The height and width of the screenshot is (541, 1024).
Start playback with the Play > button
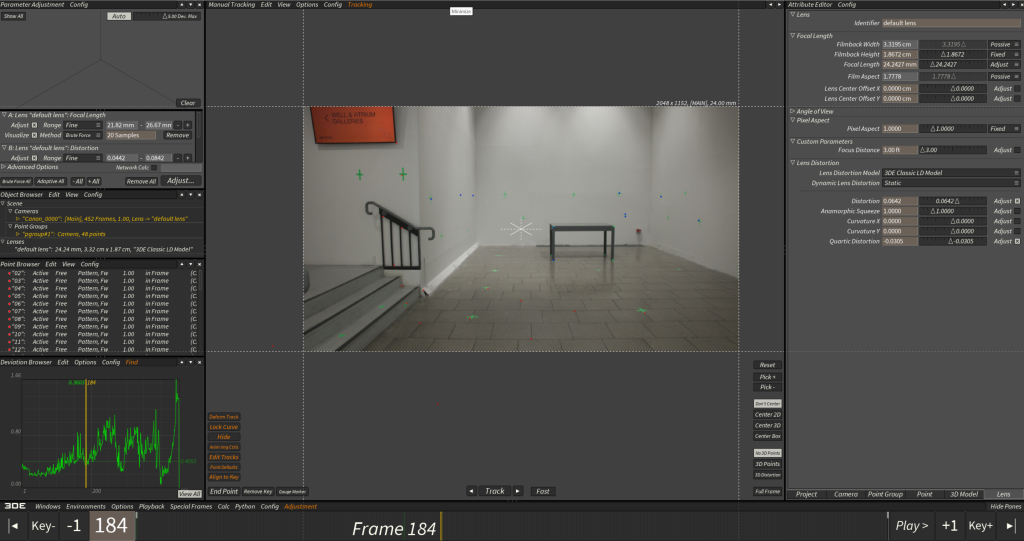coord(912,526)
